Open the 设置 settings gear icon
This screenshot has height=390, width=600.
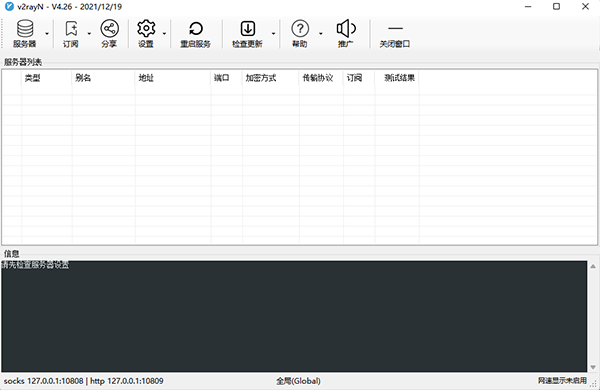click(x=146, y=28)
